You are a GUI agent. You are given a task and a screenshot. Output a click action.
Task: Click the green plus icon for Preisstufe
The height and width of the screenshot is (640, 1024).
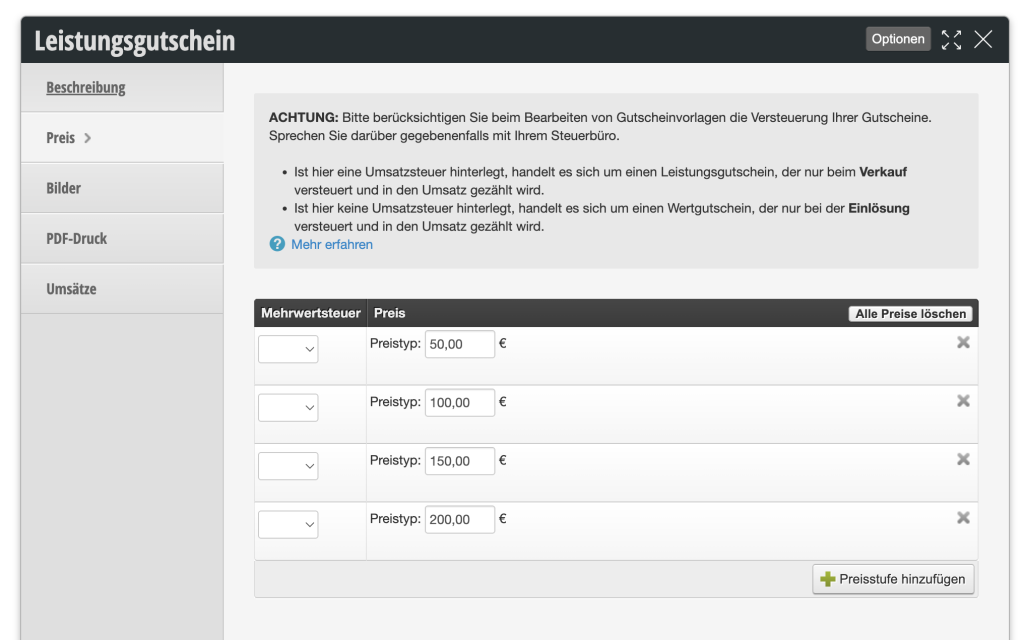[x=827, y=579]
